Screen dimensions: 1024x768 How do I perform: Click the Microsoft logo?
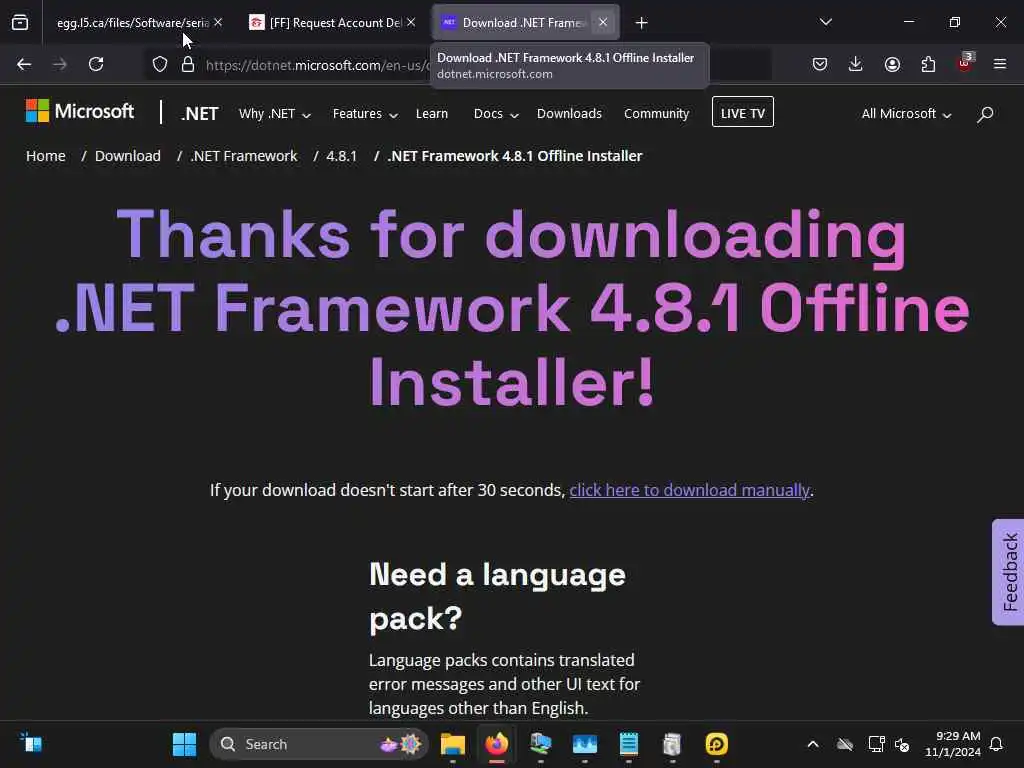[80, 111]
